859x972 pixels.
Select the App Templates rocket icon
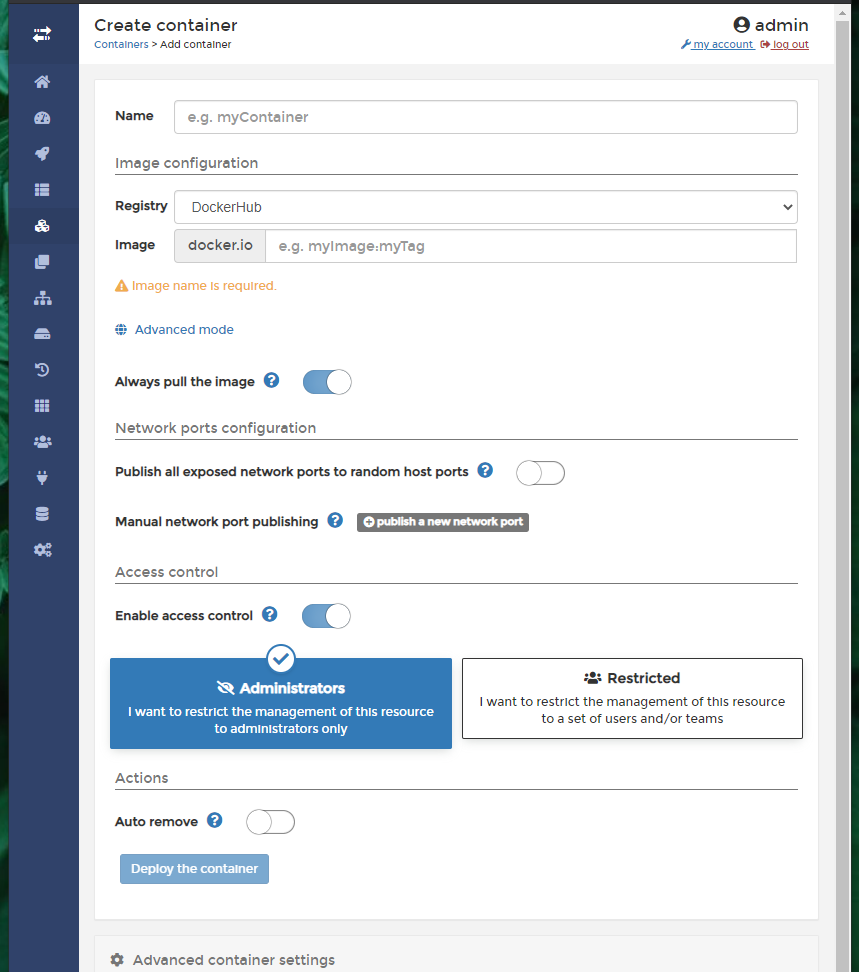42,153
